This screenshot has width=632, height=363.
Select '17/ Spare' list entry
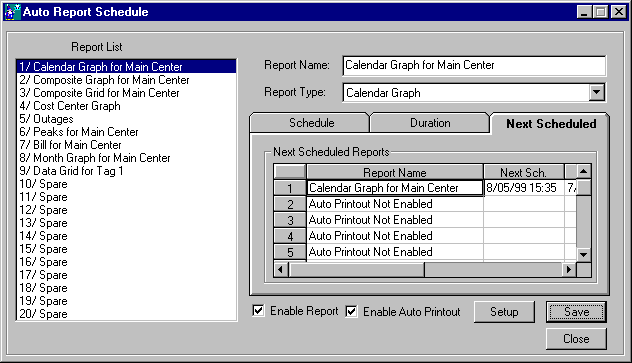click(x=126, y=275)
